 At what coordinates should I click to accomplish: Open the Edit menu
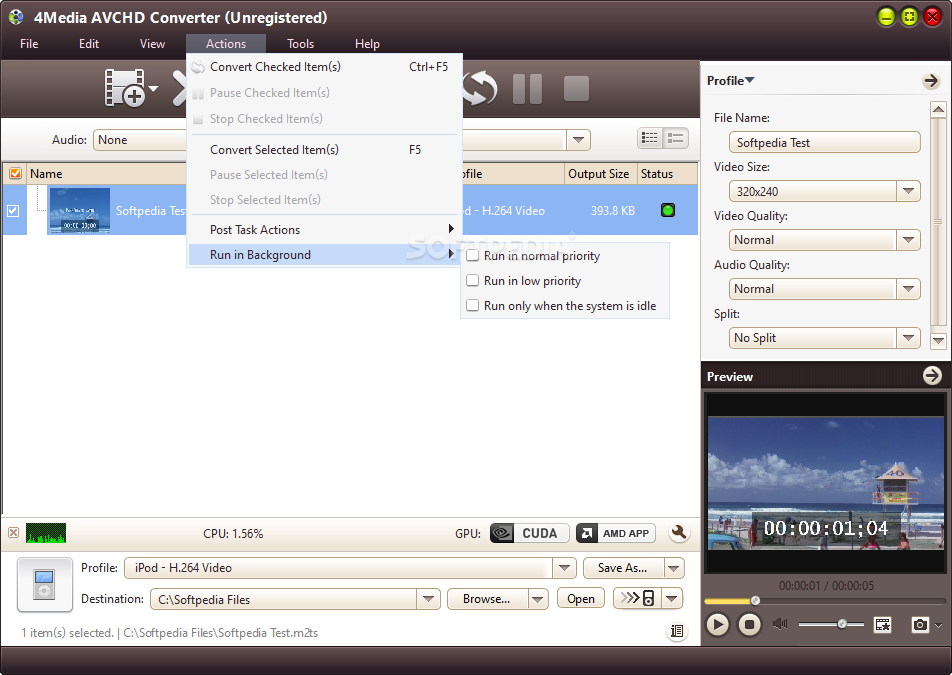pyautogui.click(x=89, y=44)
